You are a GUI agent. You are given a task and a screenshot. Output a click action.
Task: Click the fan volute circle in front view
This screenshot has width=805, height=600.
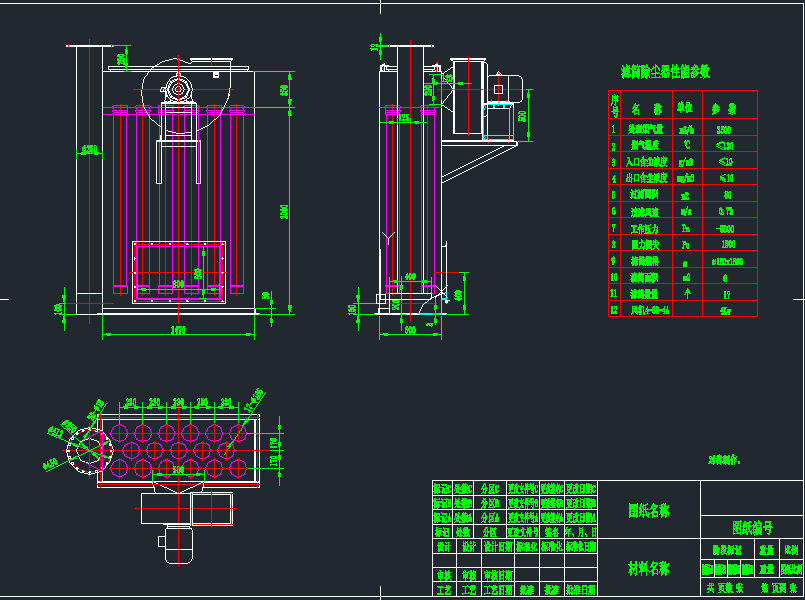pos(179,89)
